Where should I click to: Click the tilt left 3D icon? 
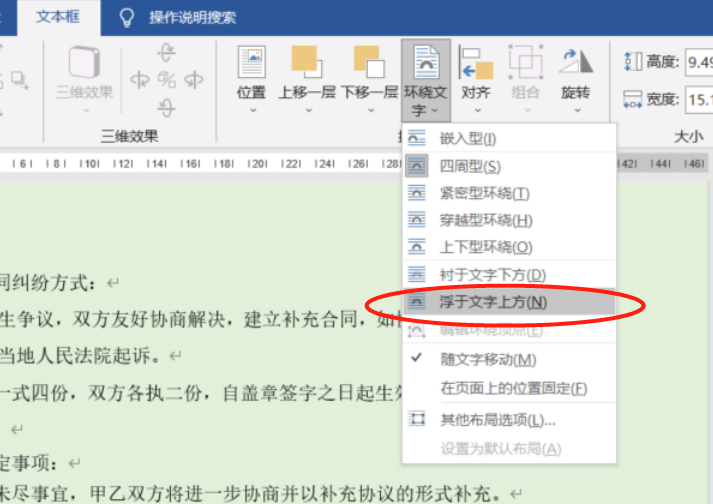pos(140,80)
